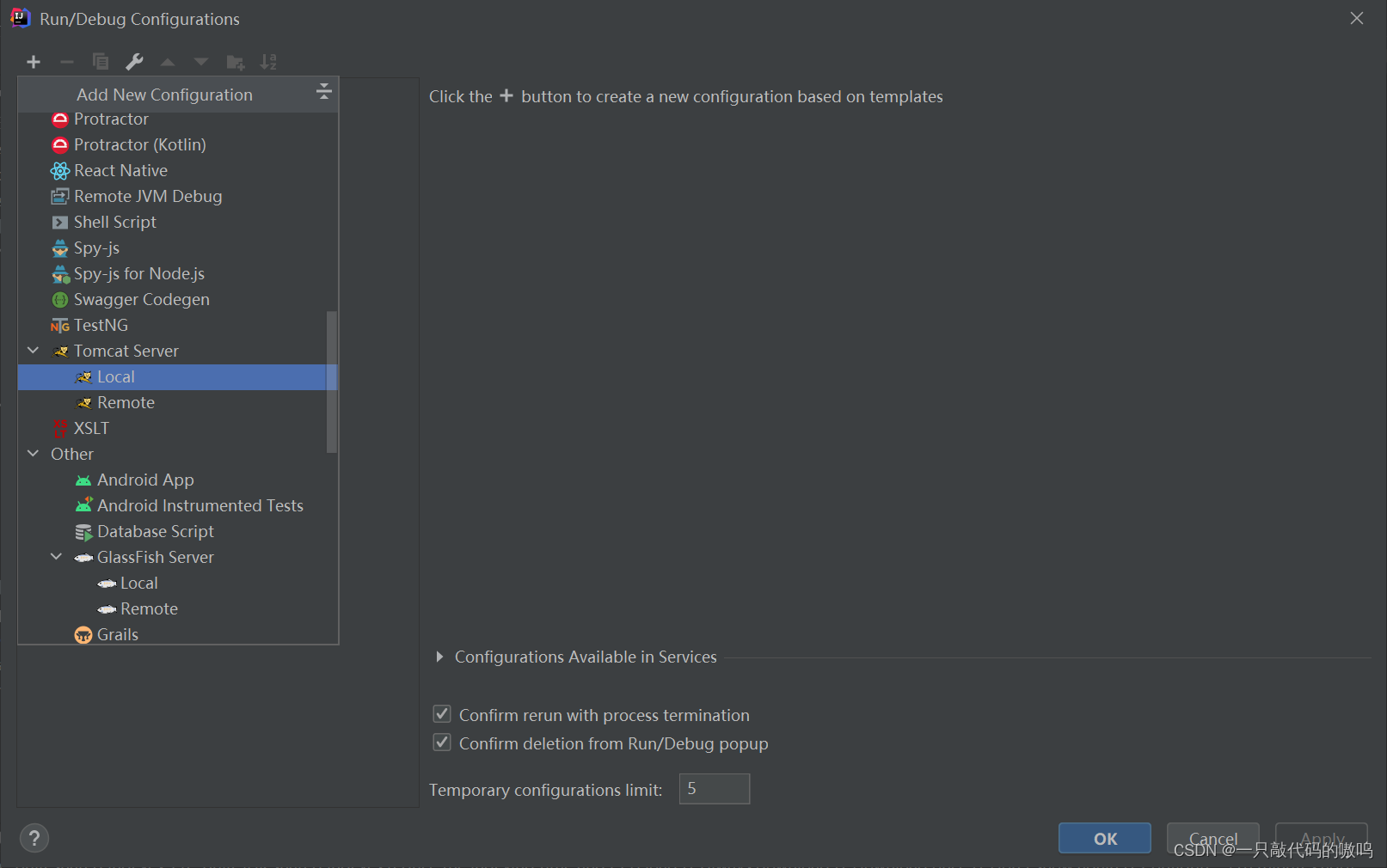Select the Swagger Codegen label
Screen dimensions: 1387x868
click(x=142, y=300)
